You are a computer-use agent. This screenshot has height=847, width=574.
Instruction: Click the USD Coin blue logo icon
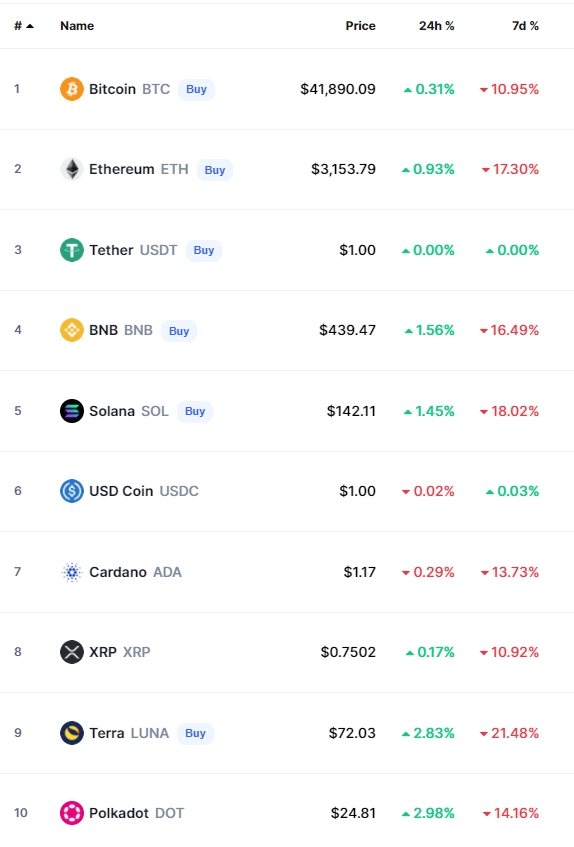point(72,491)
